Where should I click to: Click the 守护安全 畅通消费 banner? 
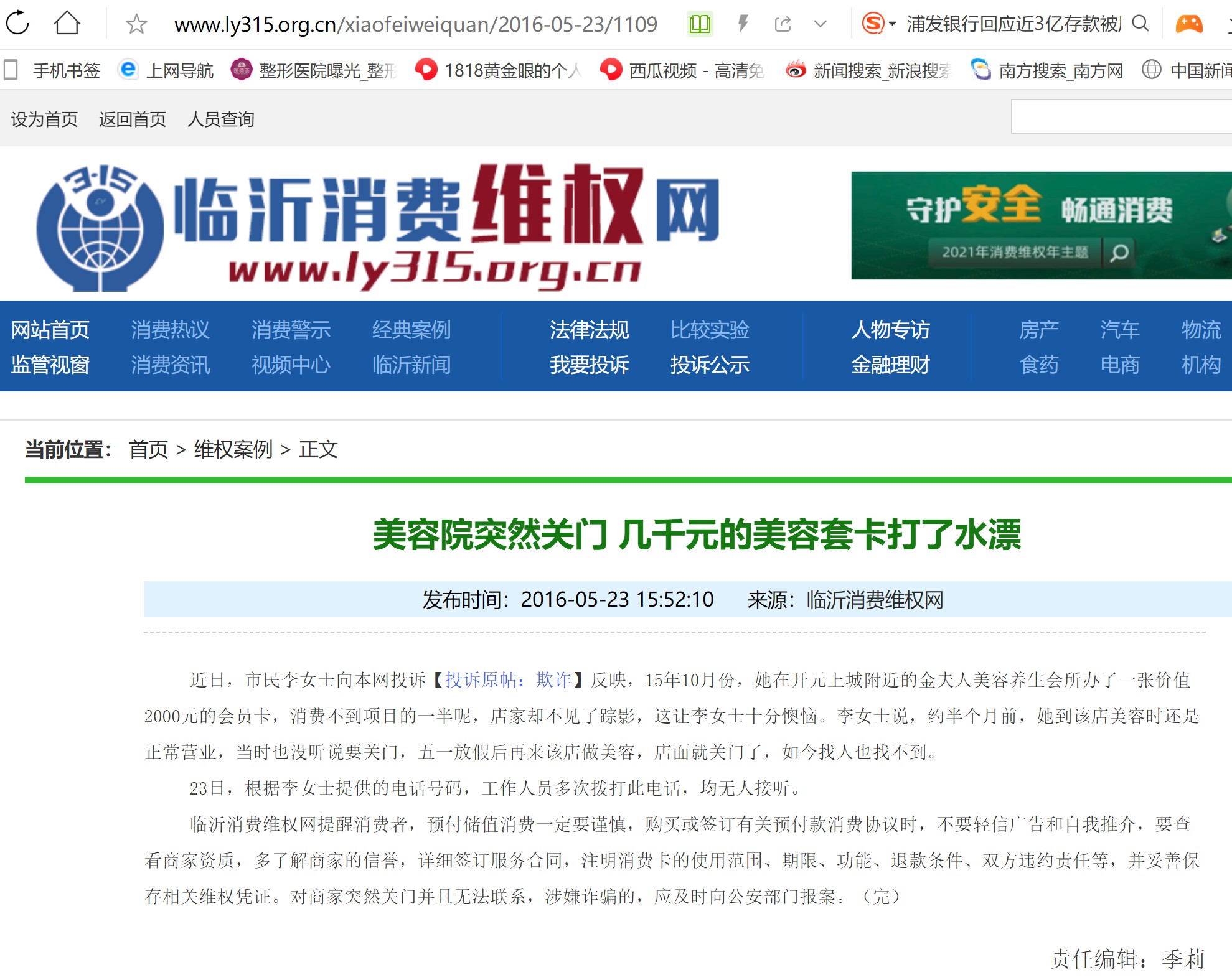tap(1042, 225)
